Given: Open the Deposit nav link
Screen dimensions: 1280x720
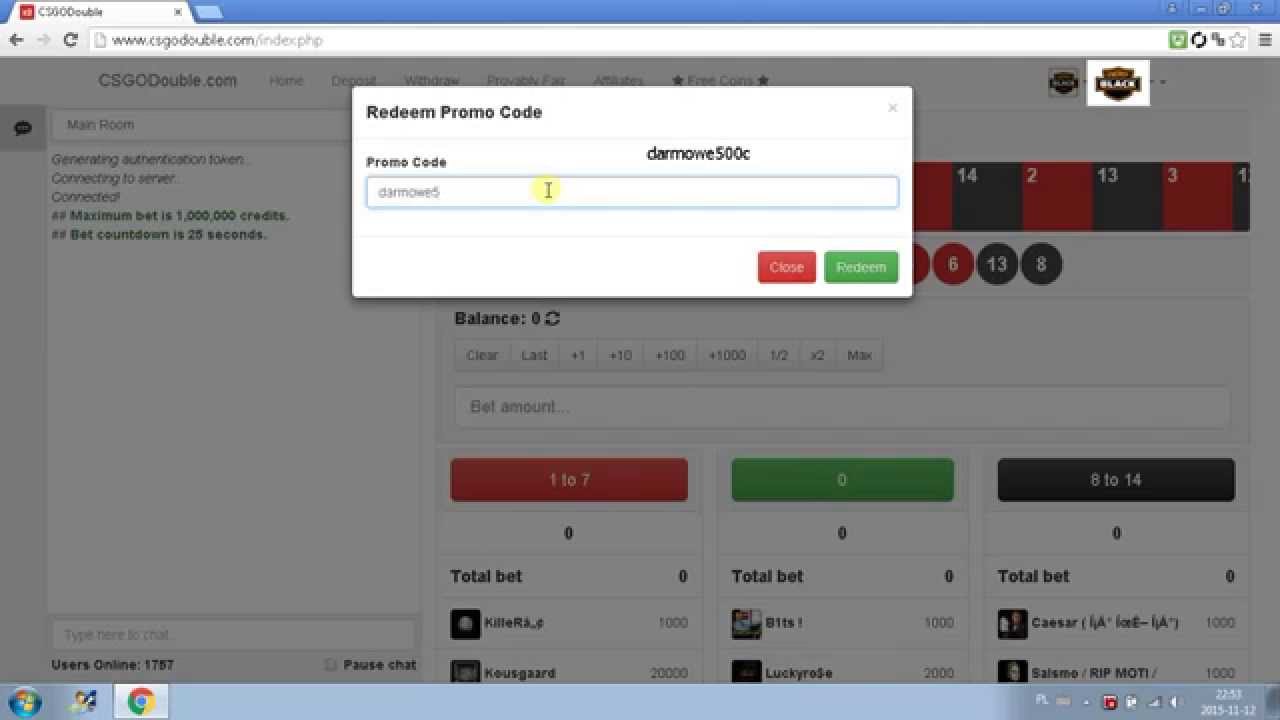Looking at the screenshot, I should click(x=354, y=81).
